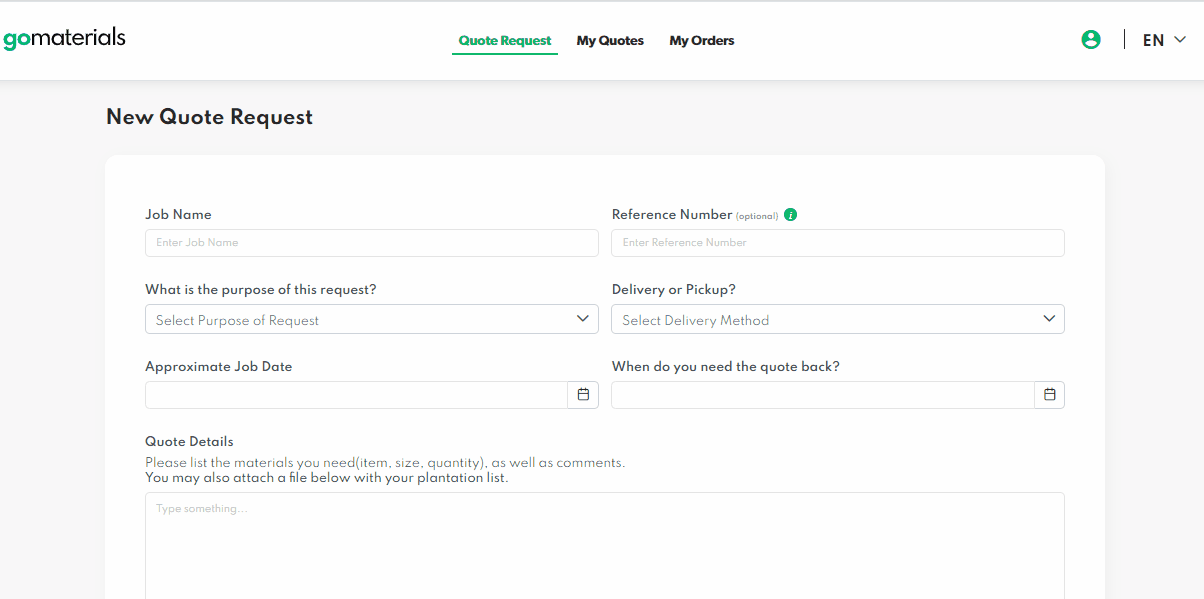
Task: Switch to the My Orders tab
Action: pyautogui.click(x=702, y=41)
